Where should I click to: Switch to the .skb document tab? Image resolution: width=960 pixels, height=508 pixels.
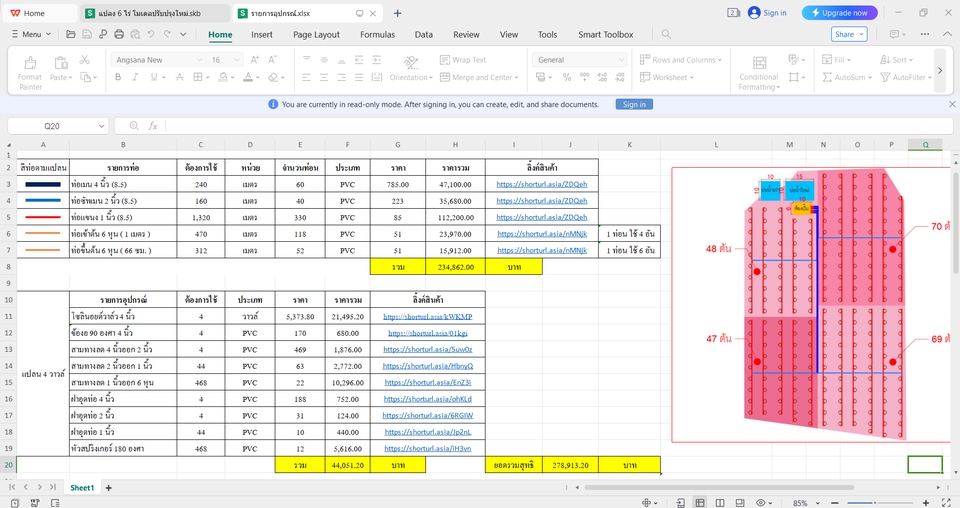point(154,13)
